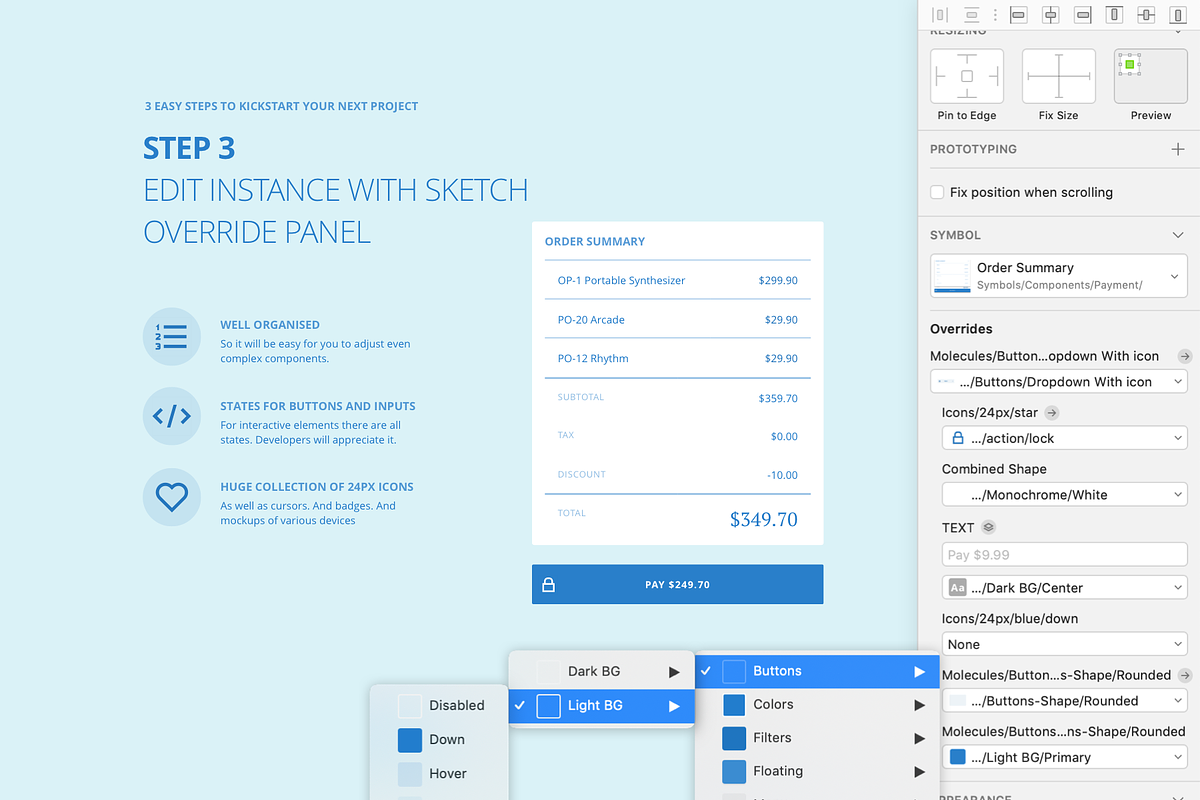Click layer-style icon next to TEXT

(x=989, y=527)
